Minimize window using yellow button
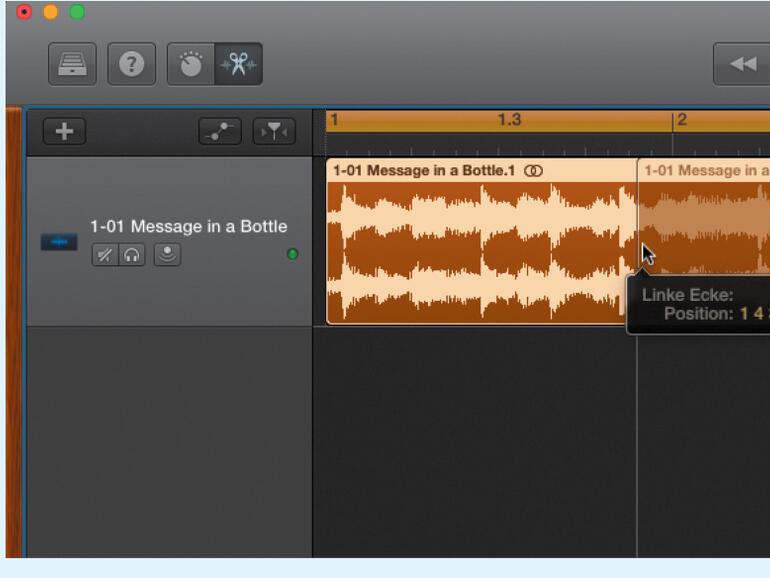This screenshot has height=578, width=770. click(x=51, y=12)
